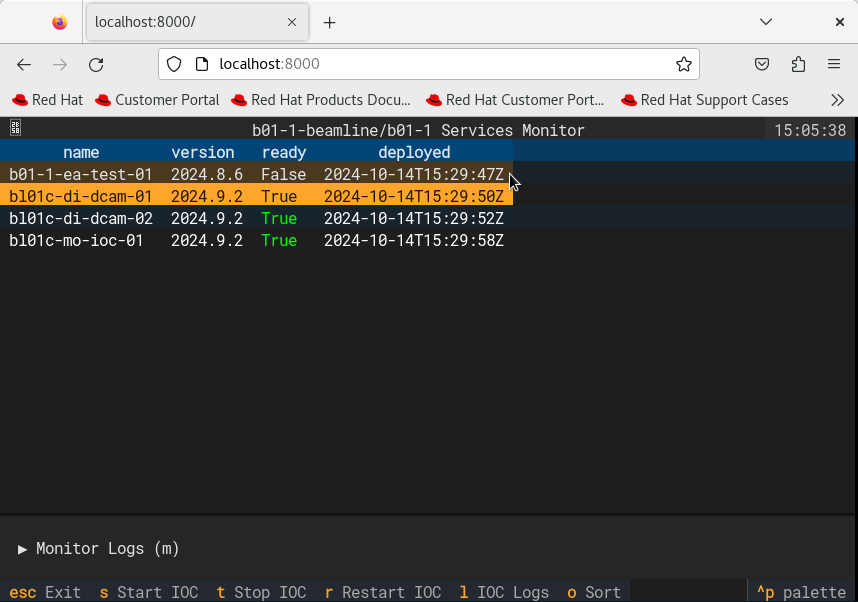Click deployed time 2024-10-14T15:29:47Z
This screenshot has height=602, width=858.
coord(414,174)
